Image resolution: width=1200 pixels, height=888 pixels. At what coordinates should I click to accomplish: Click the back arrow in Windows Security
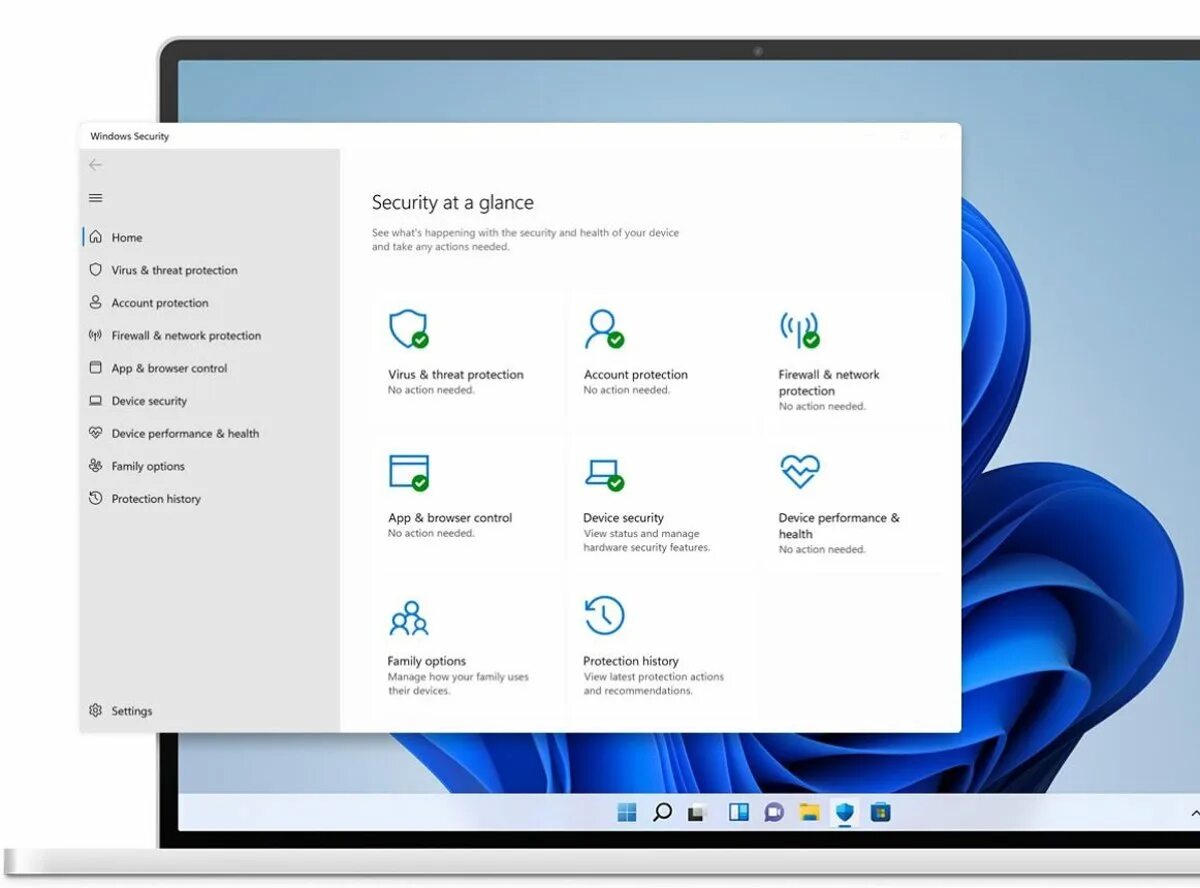click(95, 165)
